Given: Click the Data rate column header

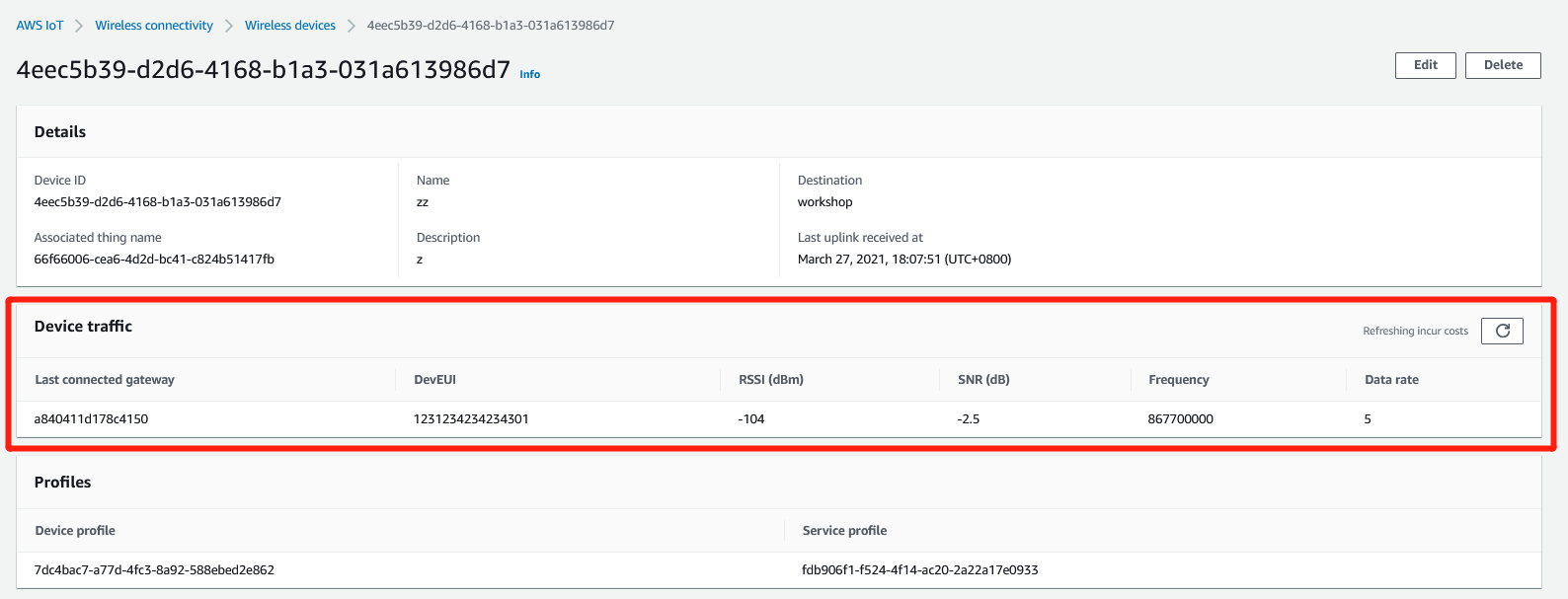Looking at the screenshot, I should pyautogui.click(x=1391, y=380).
